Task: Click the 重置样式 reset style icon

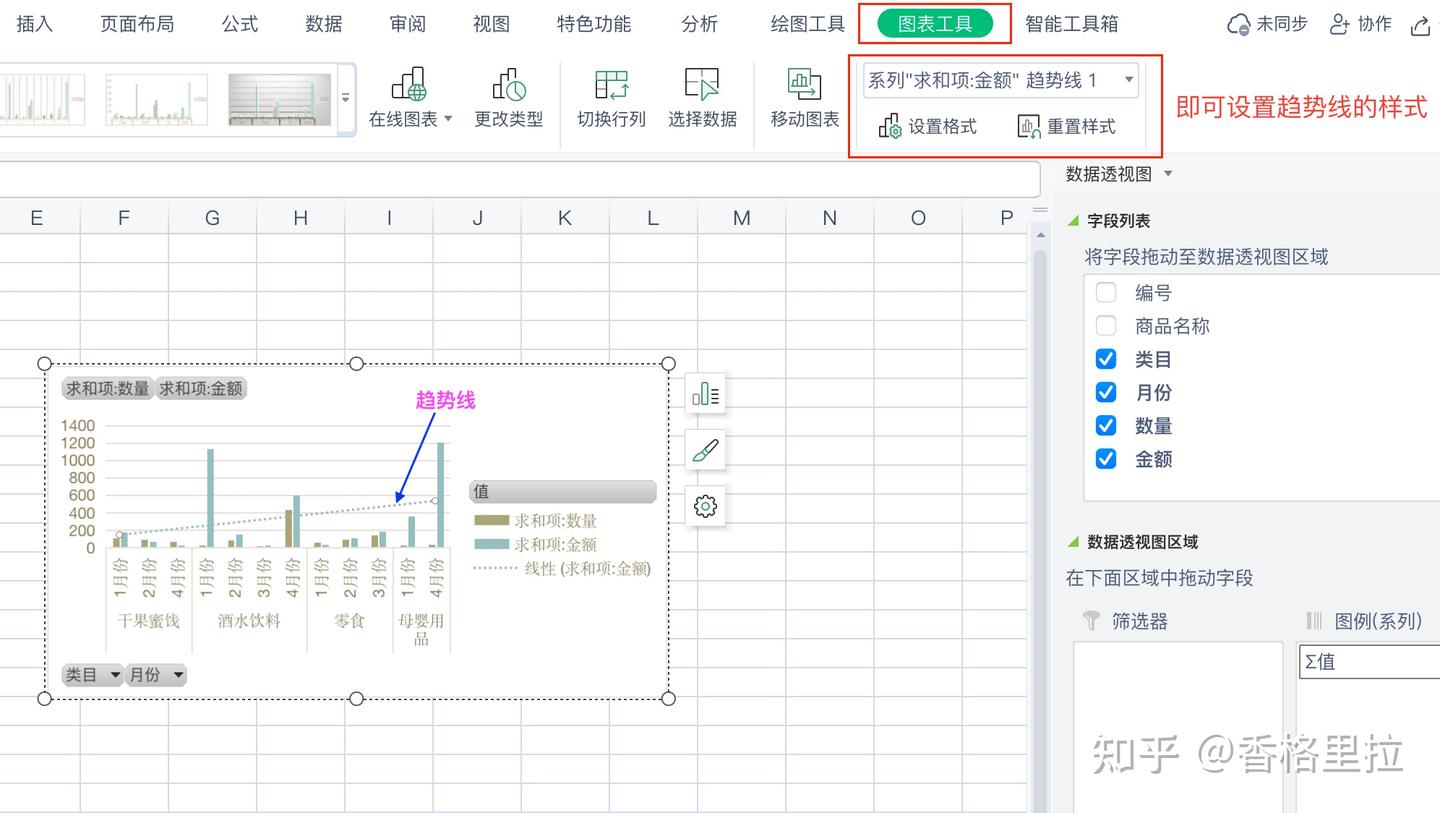Action: tap(1028, 127)
